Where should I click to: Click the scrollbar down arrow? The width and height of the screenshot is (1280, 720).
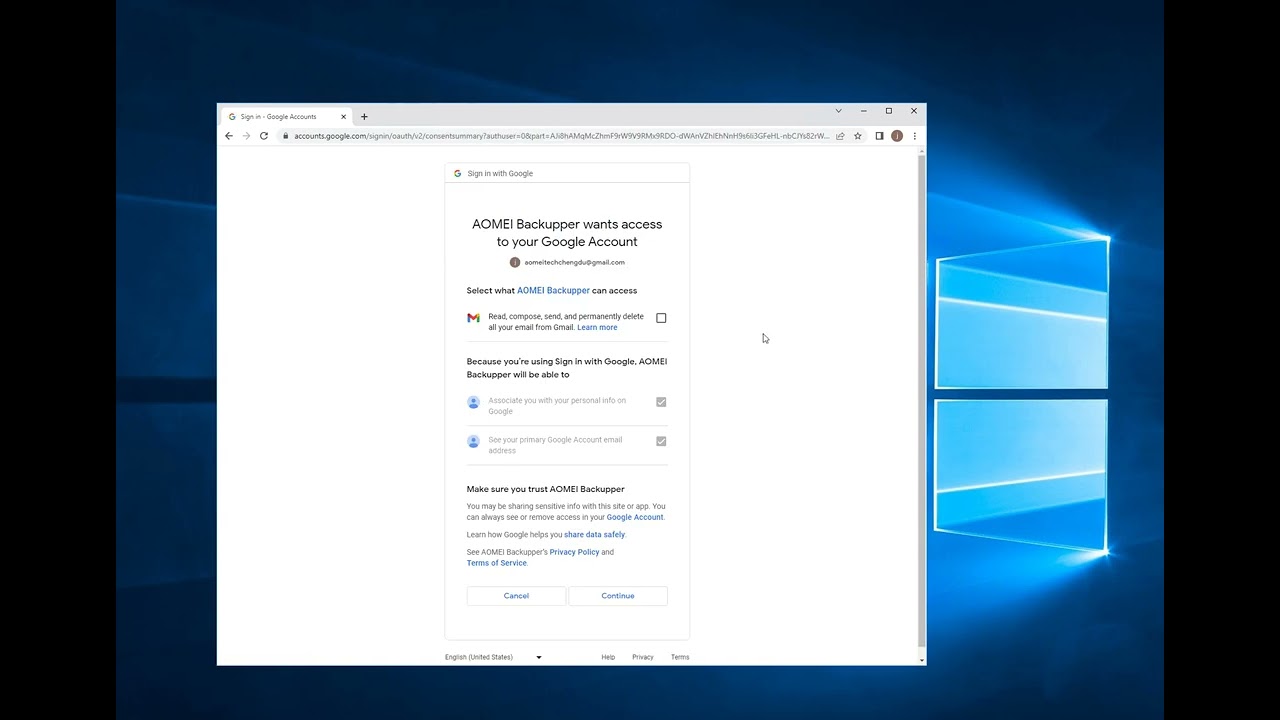(922, 660)
